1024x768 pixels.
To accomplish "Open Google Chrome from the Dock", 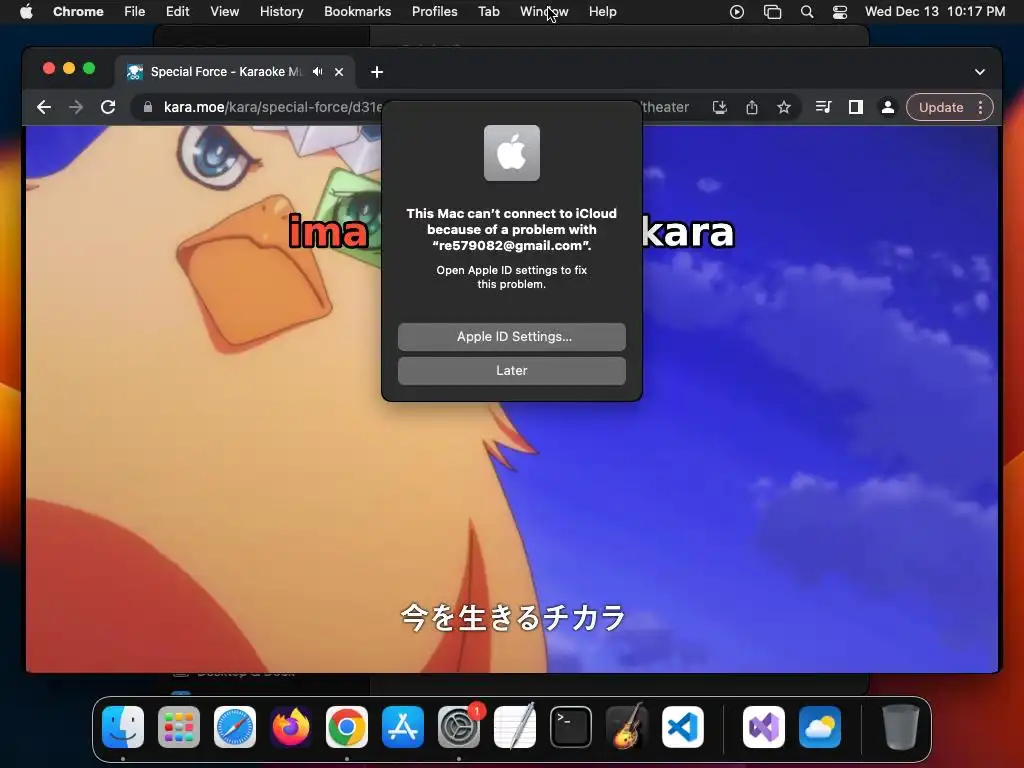I will 347,727.
